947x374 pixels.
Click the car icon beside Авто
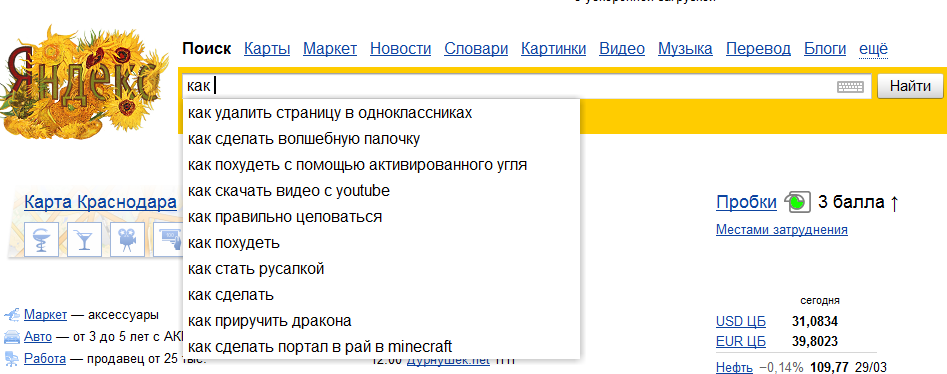point(11,337)
